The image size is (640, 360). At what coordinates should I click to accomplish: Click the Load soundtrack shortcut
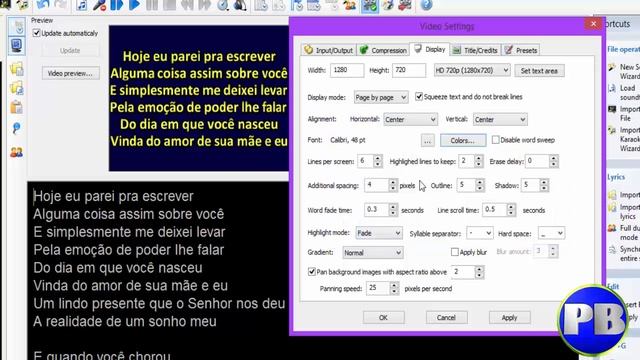[x=624, y=93]
